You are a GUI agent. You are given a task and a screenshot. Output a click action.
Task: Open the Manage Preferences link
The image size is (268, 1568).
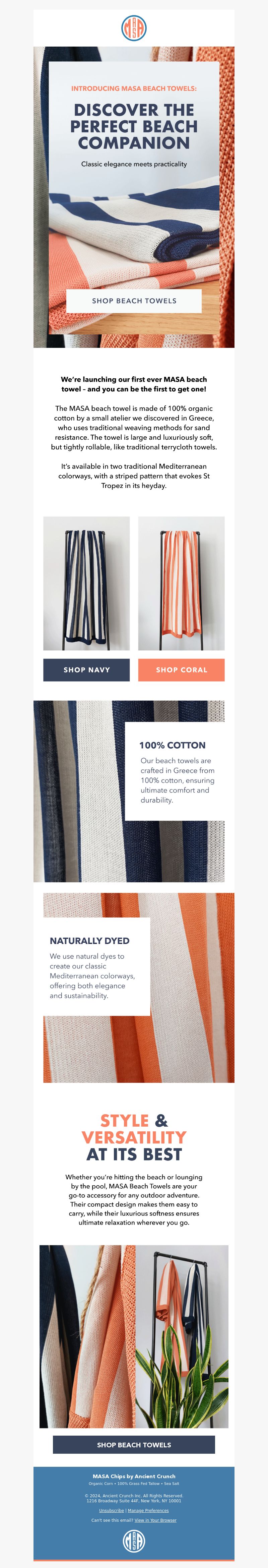[x=148, y=1510]
